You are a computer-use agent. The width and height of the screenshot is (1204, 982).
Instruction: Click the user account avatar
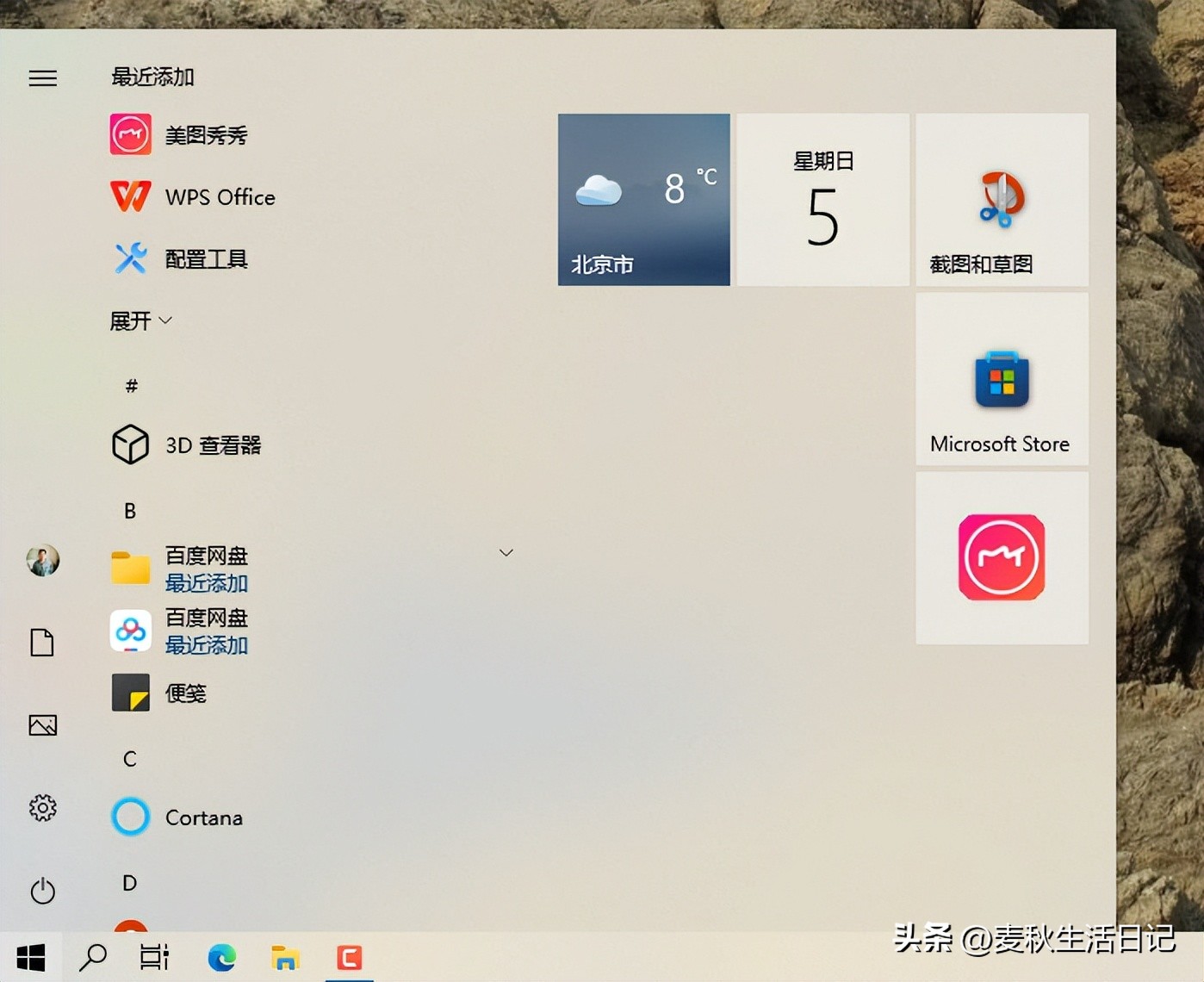click(x=42, y=562)
